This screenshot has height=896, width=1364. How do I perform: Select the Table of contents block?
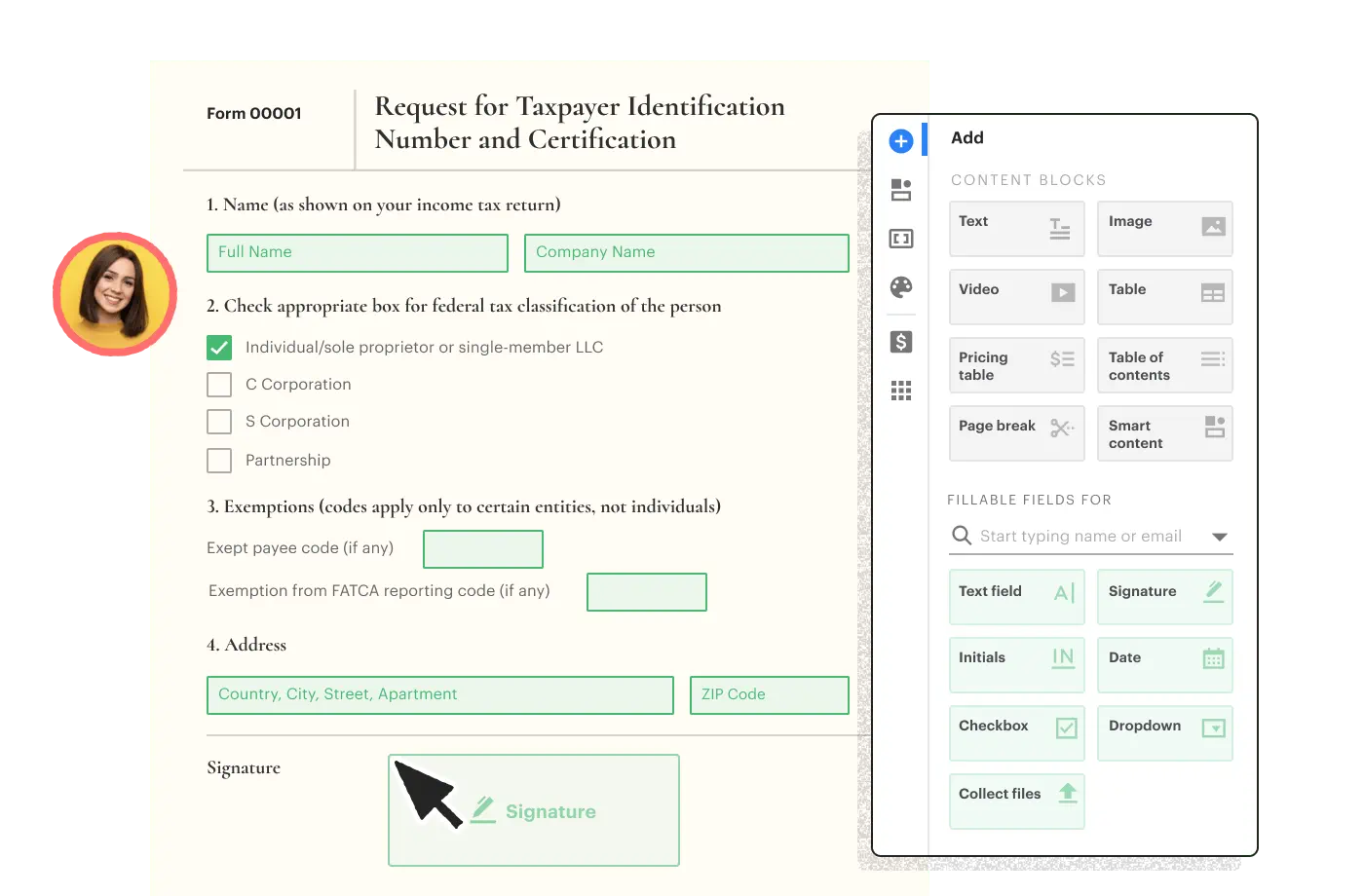pos(1165,365)
